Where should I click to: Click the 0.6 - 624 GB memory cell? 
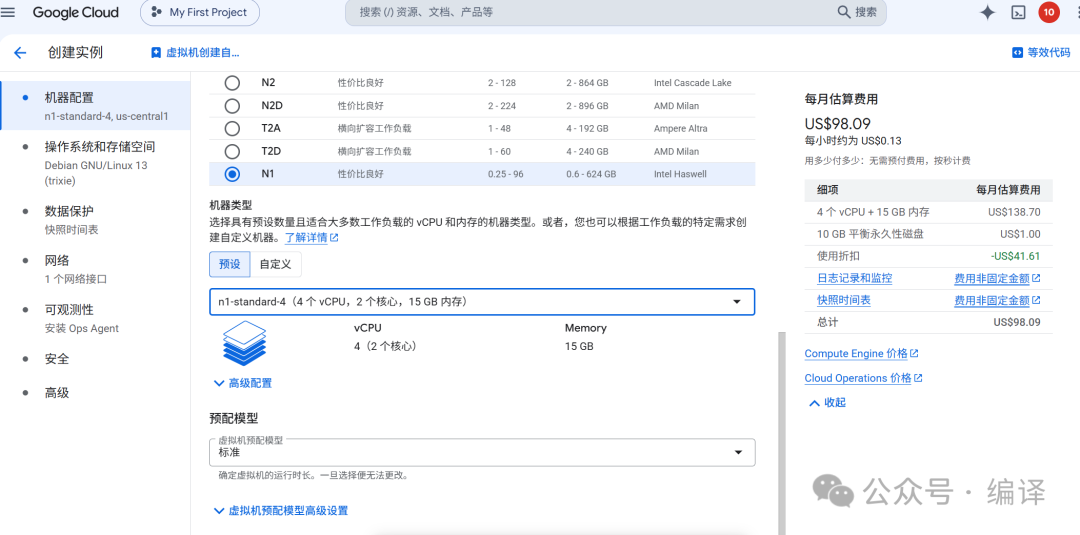591,174
